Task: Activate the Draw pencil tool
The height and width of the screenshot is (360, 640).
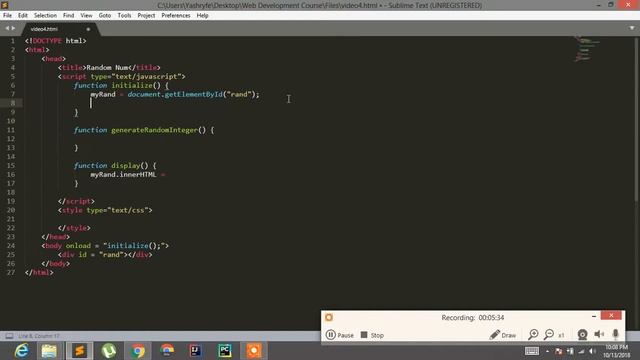Action: click(503, 335)
